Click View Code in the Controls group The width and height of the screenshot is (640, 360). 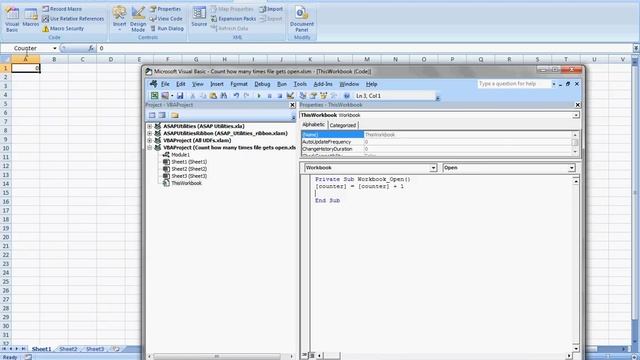pyautogui.click(x=166, y=19)
